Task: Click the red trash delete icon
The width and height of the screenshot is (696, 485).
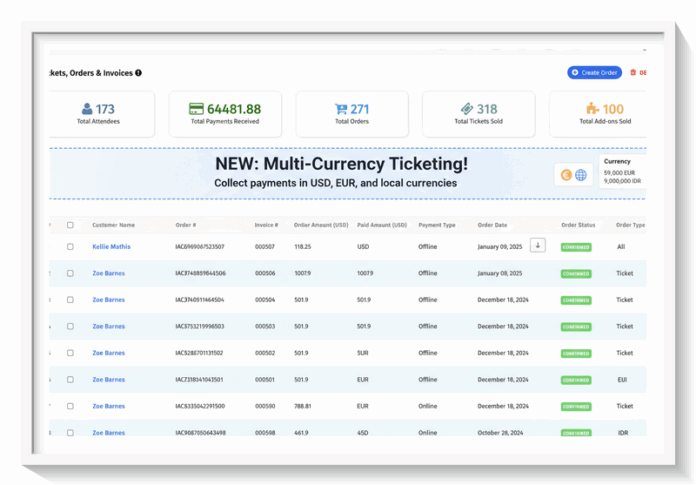Action: (632, 73)
